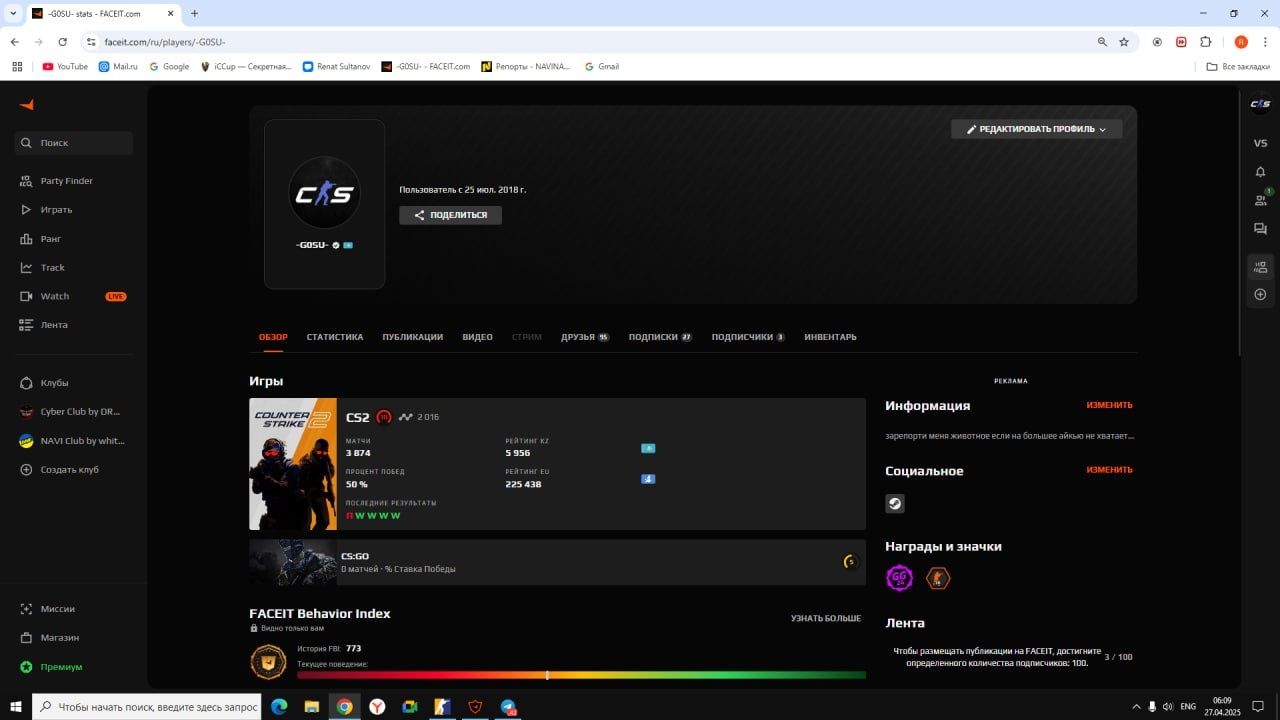This screenshot has height=720, width=1280.
Task: Click the plus circle icon in right sidebar
Action: click(x=1260, y=295)
